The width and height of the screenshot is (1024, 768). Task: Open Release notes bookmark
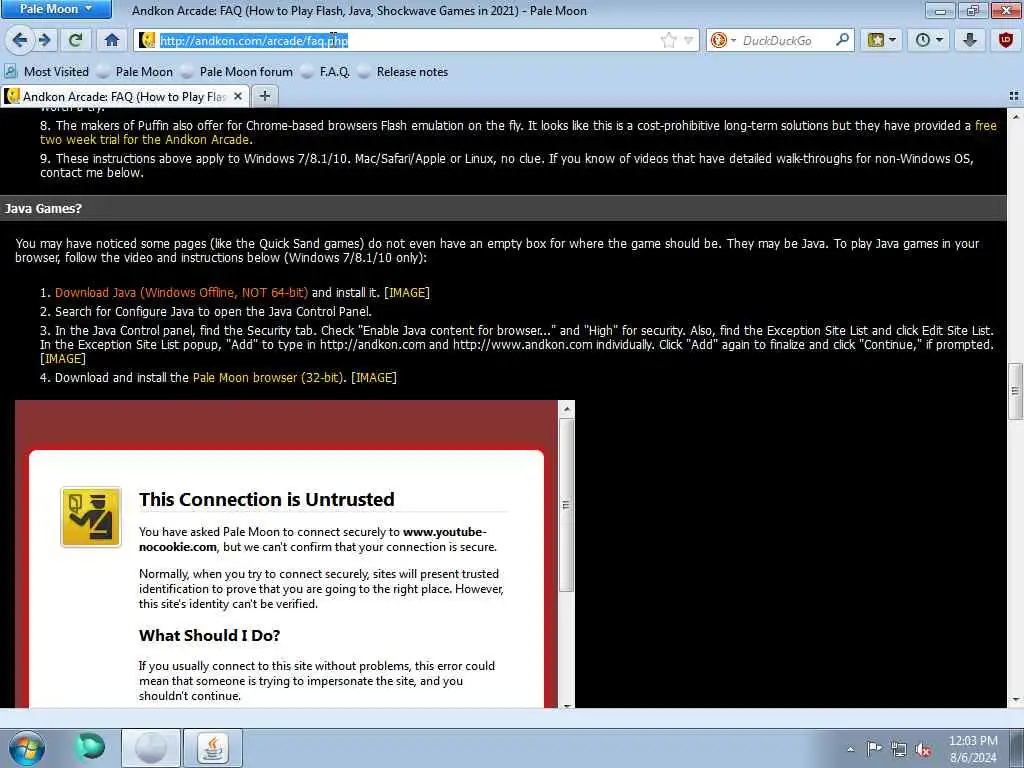point(404,72)
